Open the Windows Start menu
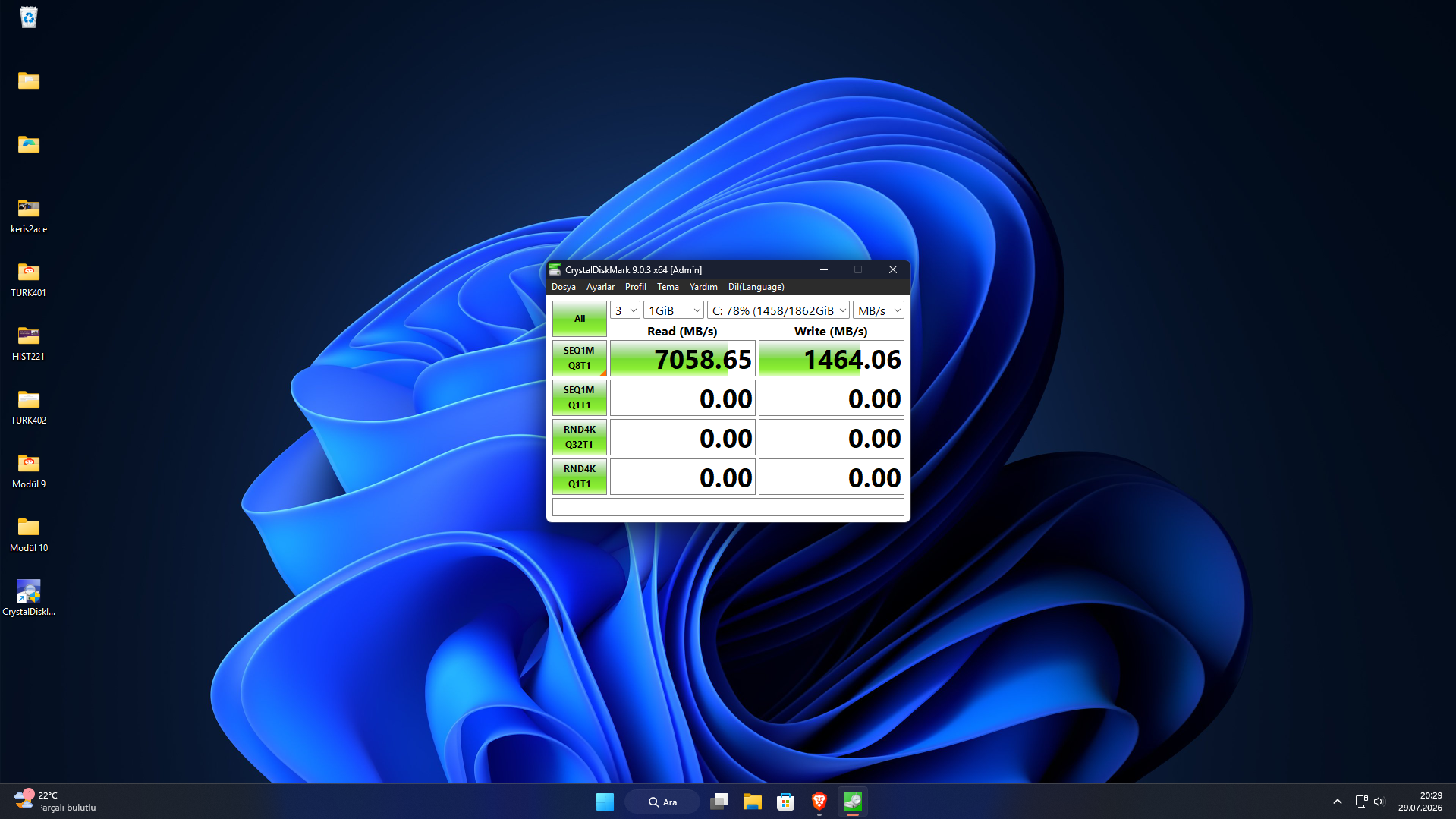The width and height of the screenshot is (1456, 819). pos(605,802)
